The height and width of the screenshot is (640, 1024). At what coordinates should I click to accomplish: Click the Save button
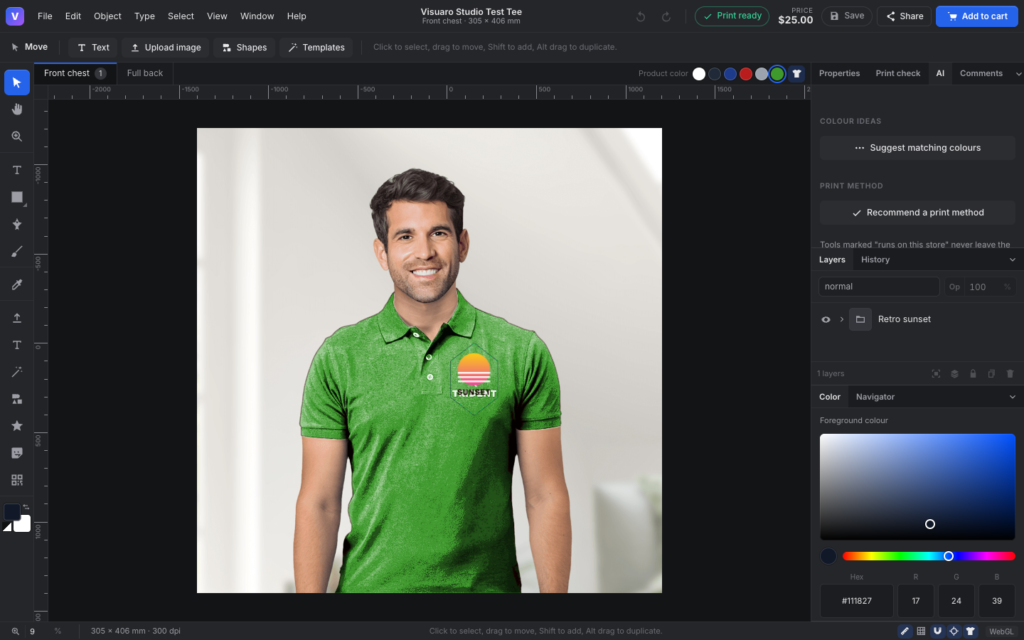[x=847, y=16]
